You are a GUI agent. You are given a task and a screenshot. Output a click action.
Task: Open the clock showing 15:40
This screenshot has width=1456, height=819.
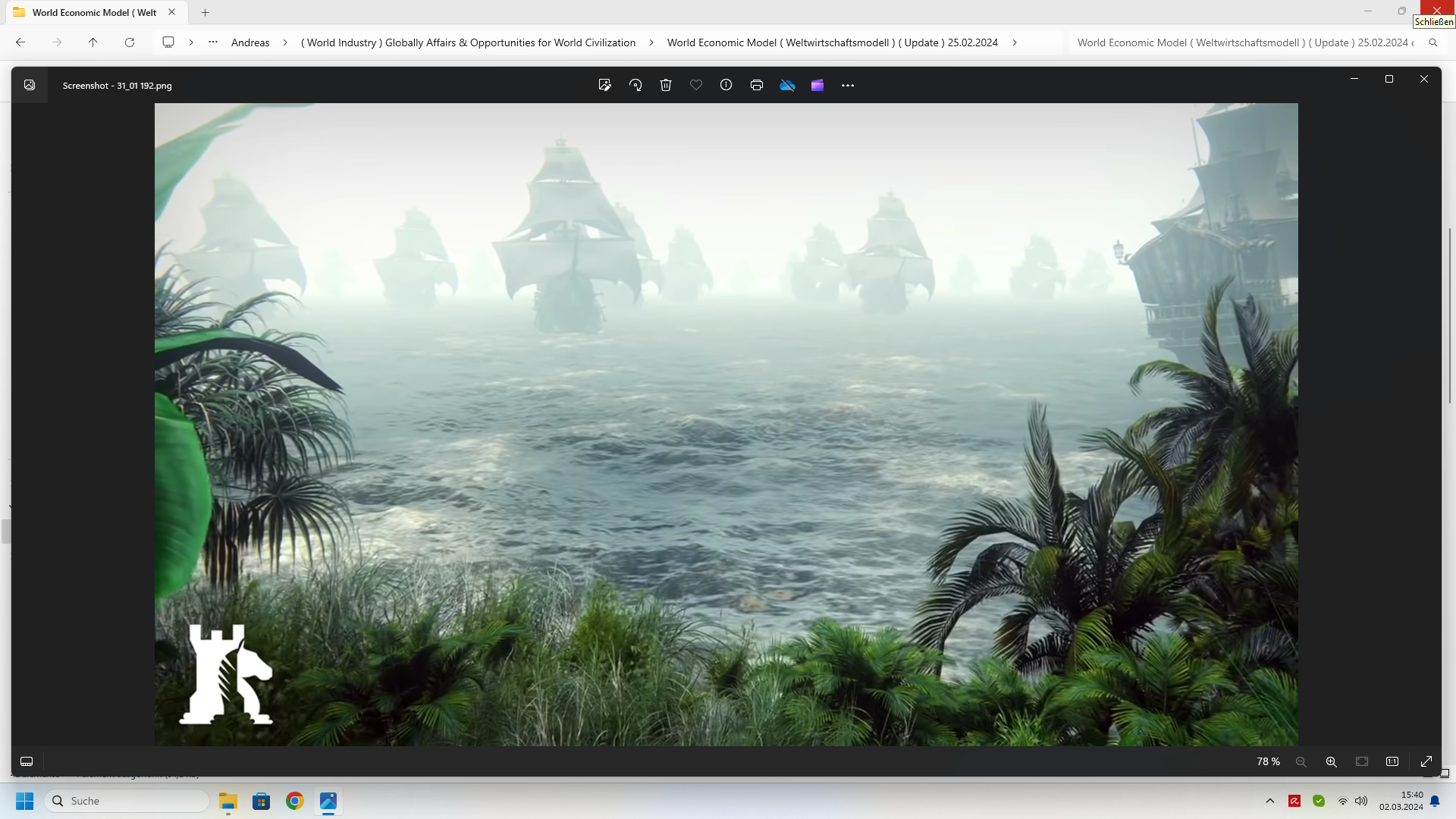pyautogui.click(x=1401, y=801)
